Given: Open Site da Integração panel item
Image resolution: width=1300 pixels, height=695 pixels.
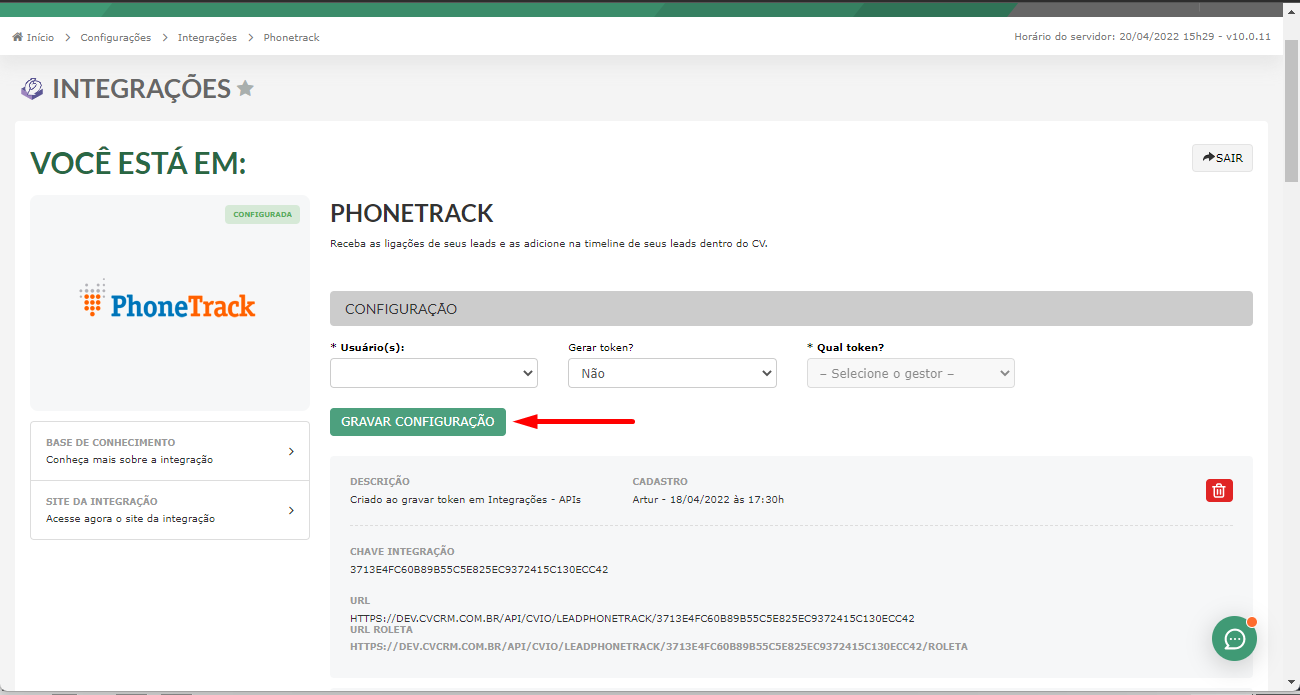Looking at the screenshot, I should [170, 510].
